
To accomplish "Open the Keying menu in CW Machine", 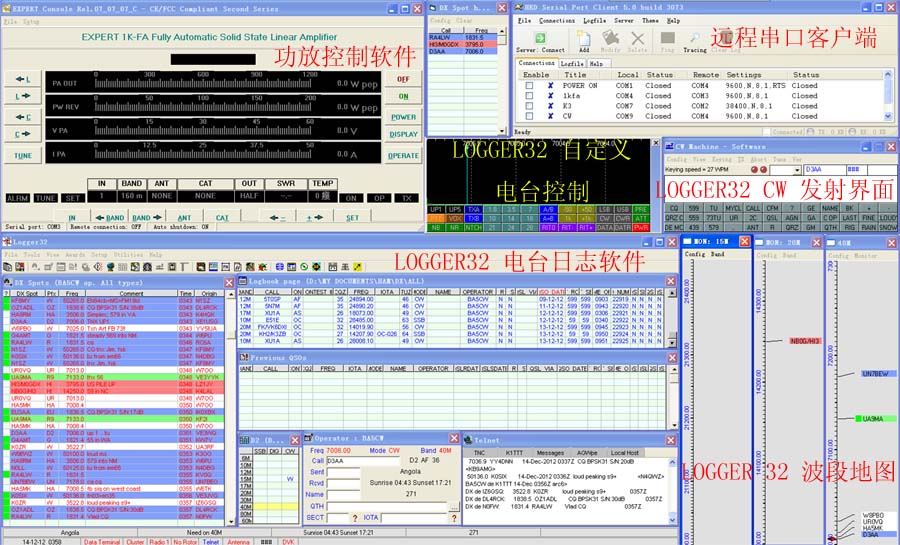I will pyautogui.click(x=721, y=159).
